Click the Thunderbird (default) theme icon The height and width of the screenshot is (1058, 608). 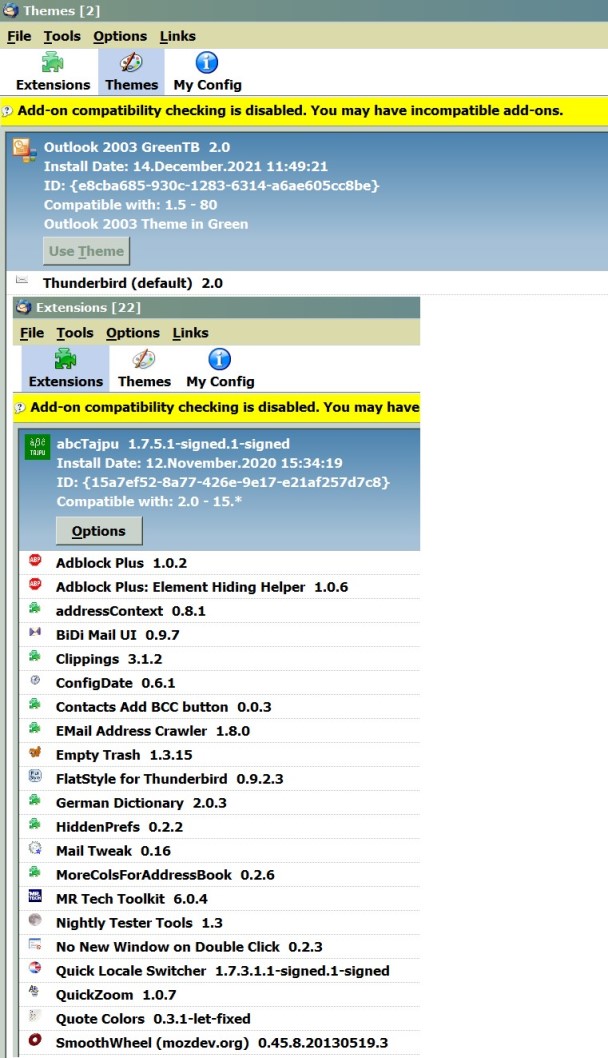coord(22,279)
